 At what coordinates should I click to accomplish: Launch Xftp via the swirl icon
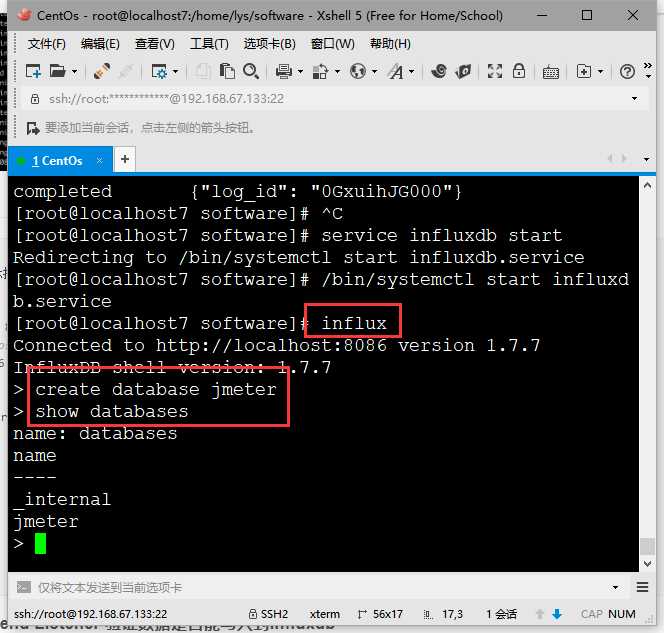(439, 71)
